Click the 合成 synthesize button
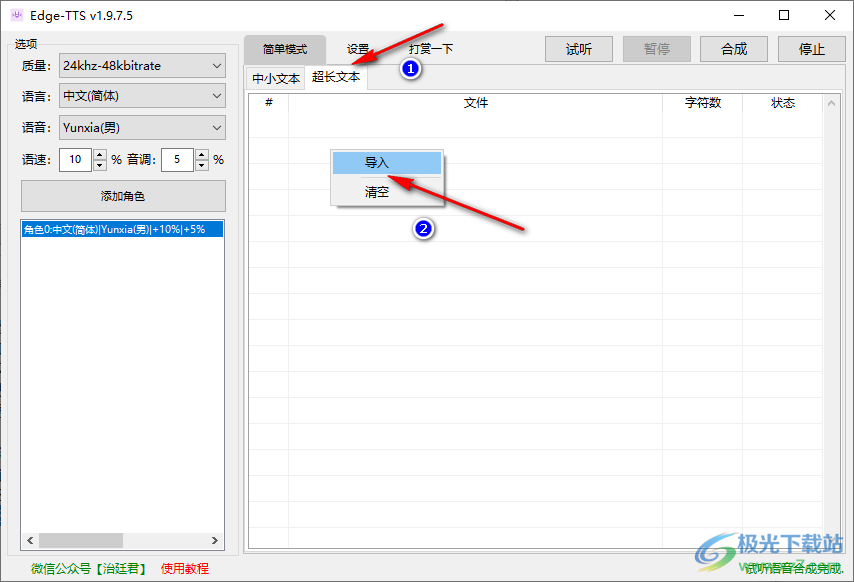Image resolution: width=854 pixels, height=582 pixels. tap(734, 50)
